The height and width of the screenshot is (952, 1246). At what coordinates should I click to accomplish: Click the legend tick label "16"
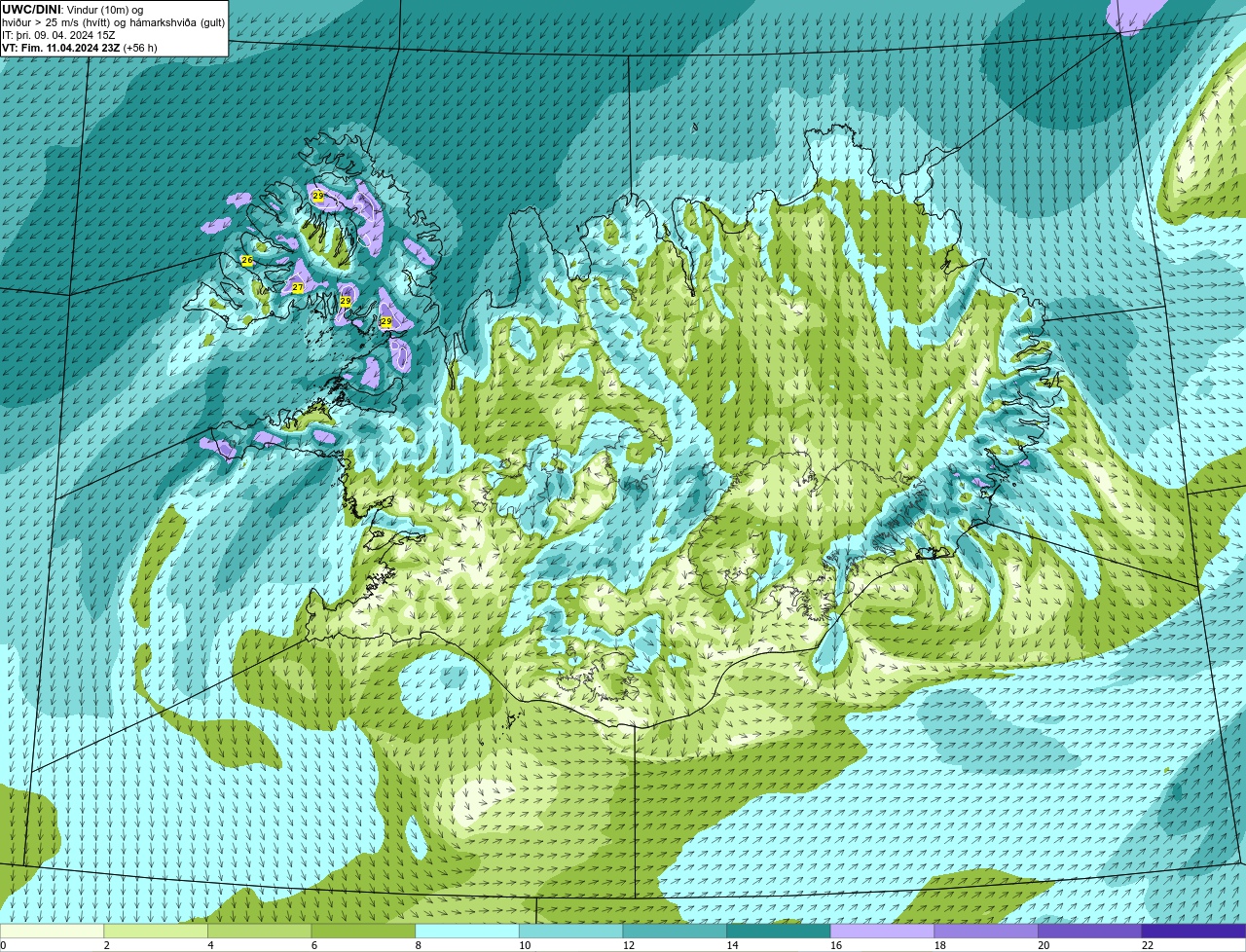tap(836, 945)
